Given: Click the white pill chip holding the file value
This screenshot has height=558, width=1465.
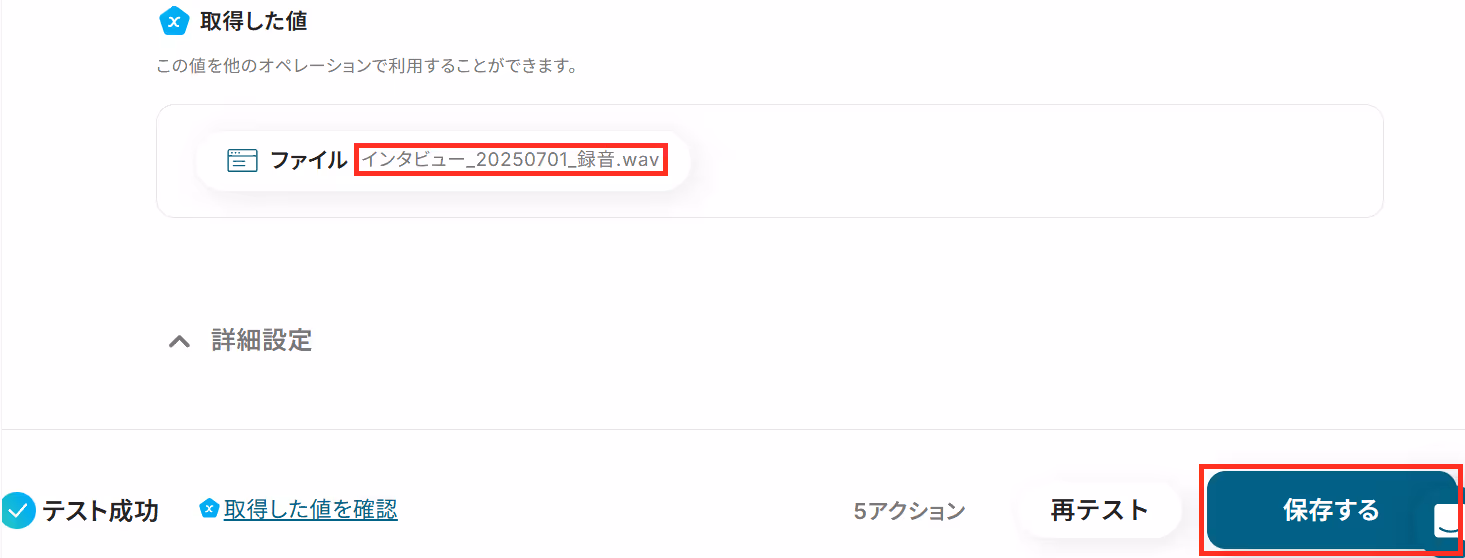Looking at the screenshot, I should (443, 160).
